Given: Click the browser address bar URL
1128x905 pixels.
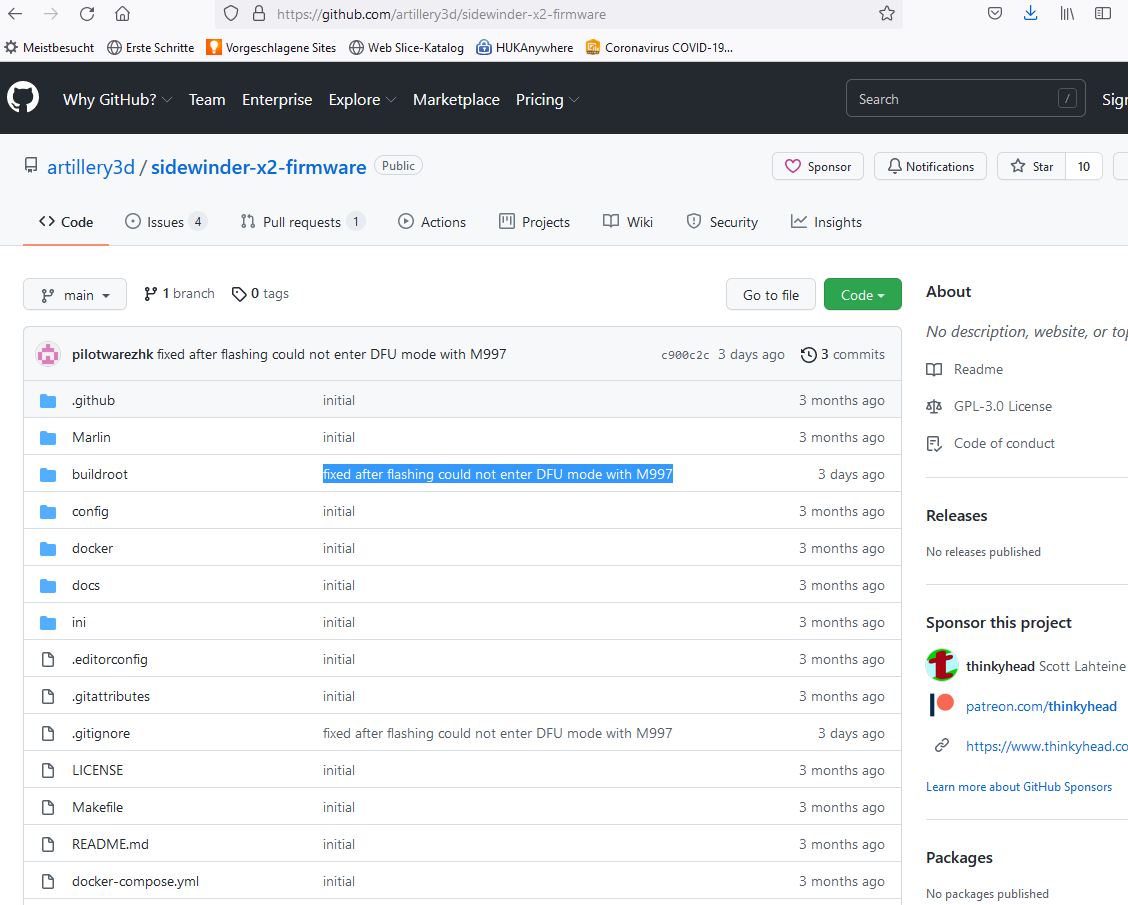Looking at the screenshot, I should [x=441, y=14].
